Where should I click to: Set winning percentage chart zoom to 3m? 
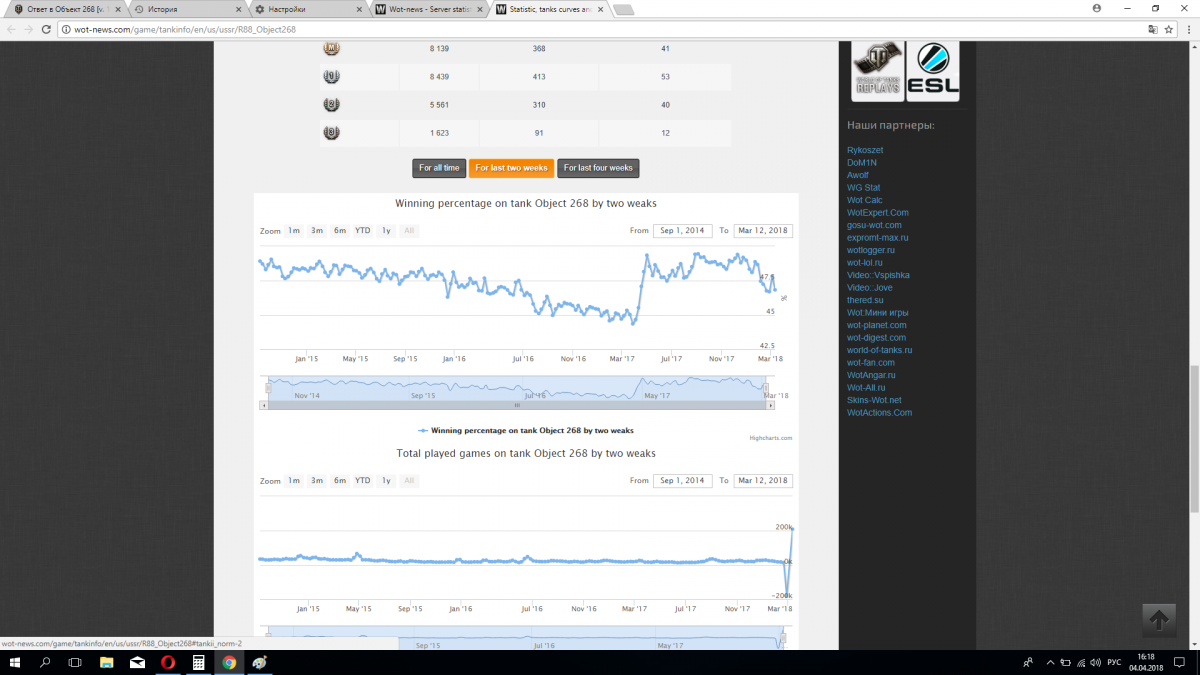[x=317, y=231]
